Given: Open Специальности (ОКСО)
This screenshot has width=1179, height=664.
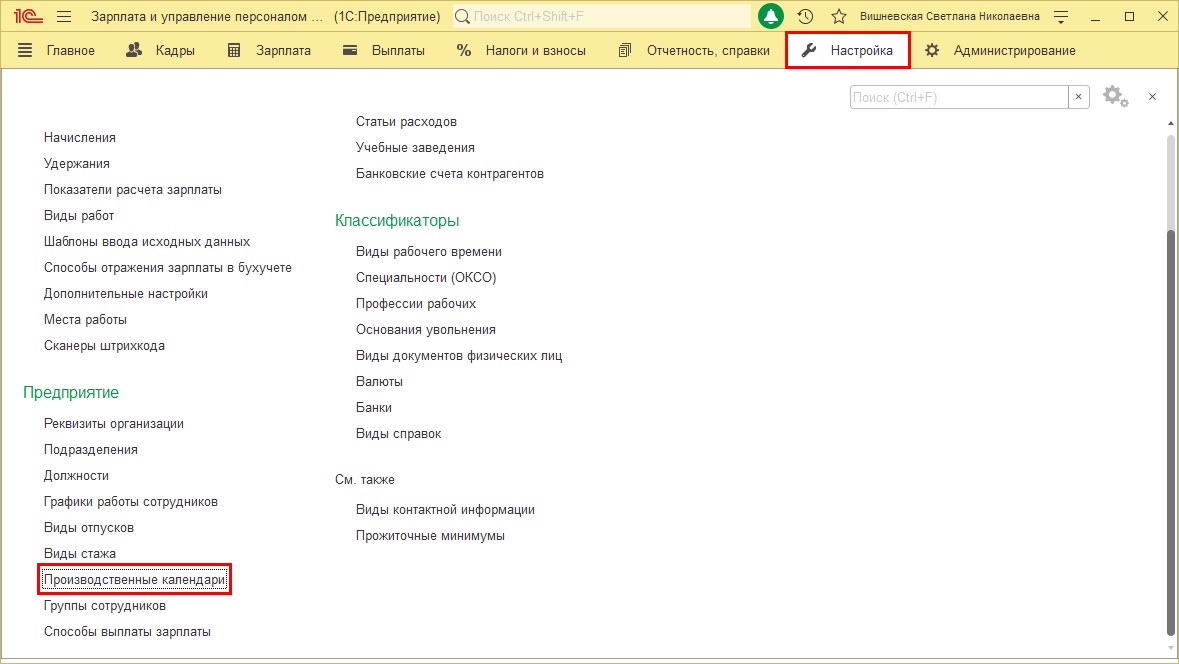Looking at the screenshot, I should (426, 277).
